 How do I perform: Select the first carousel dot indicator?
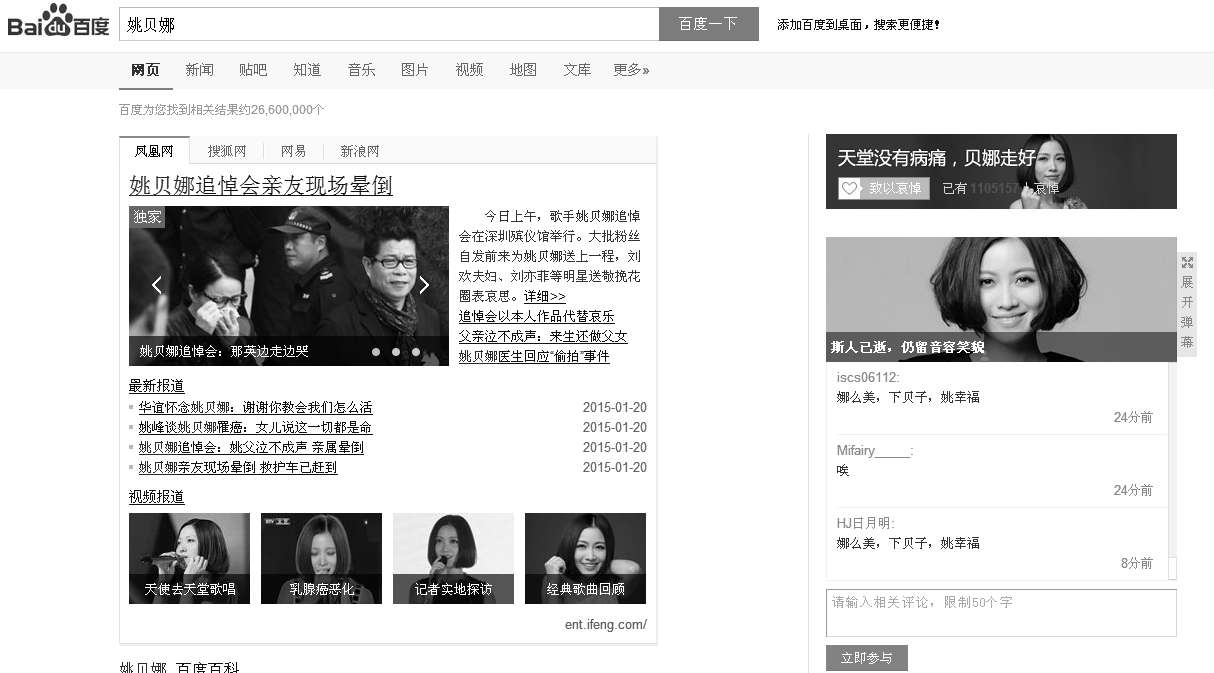point(376,352)
